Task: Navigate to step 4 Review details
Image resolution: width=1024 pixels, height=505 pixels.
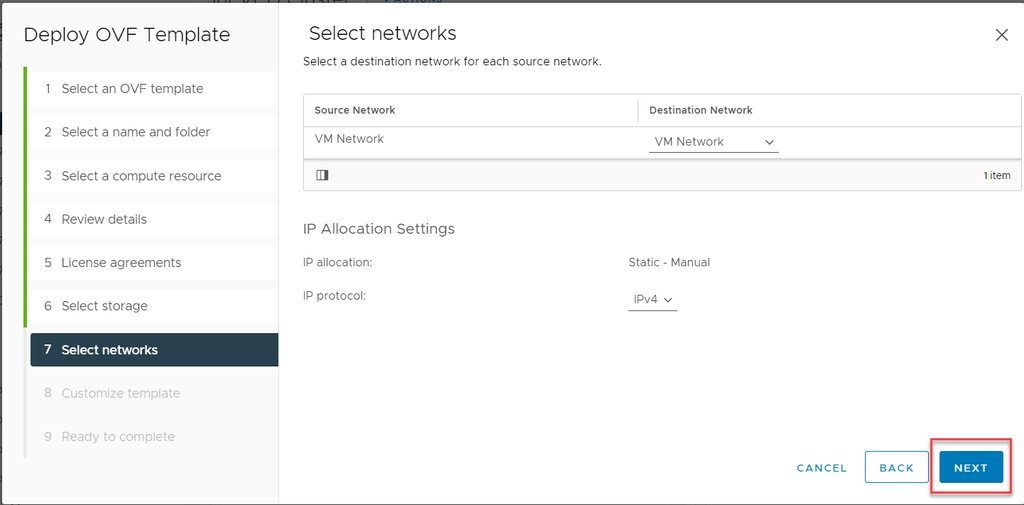Action: [x=104, y=219]
